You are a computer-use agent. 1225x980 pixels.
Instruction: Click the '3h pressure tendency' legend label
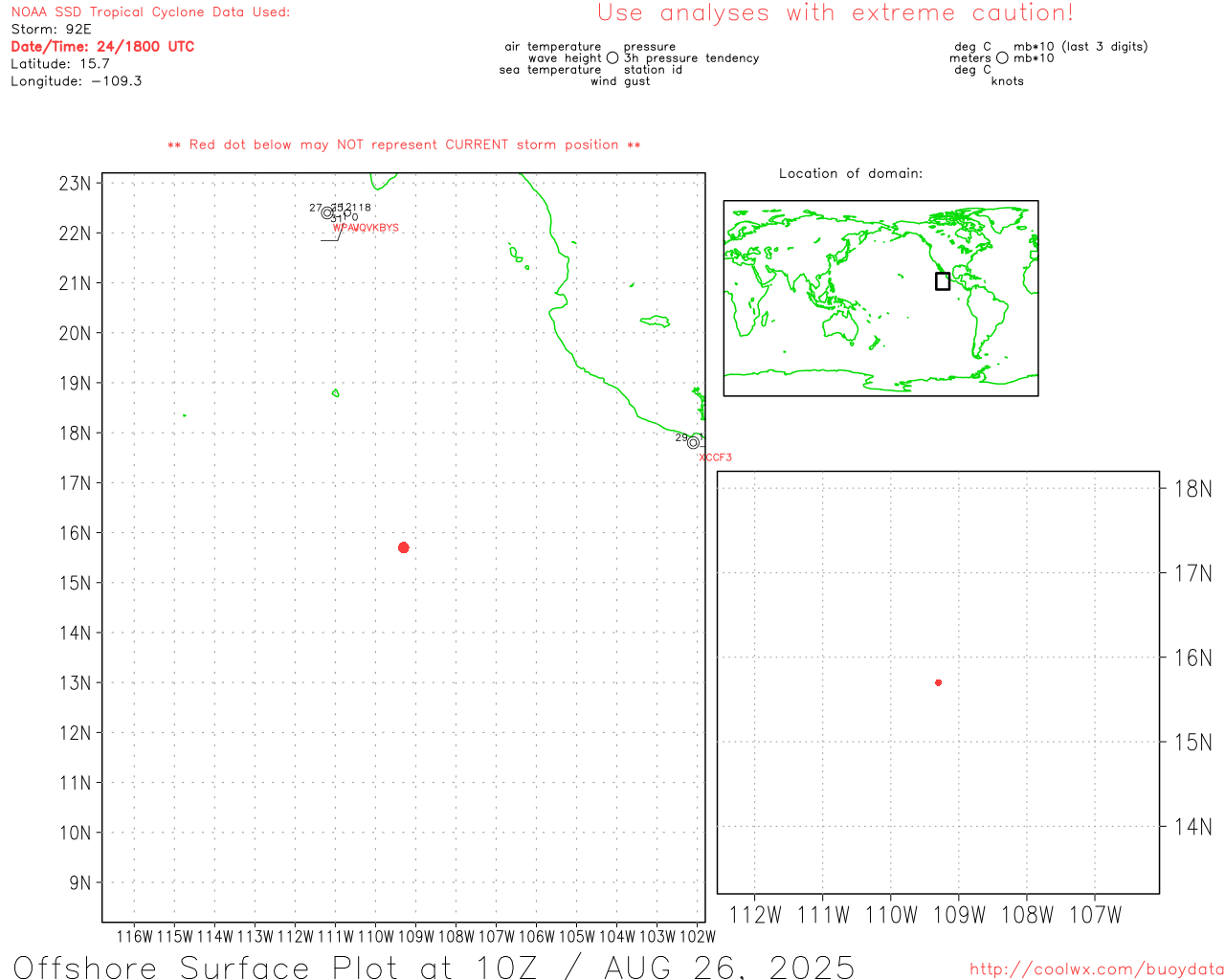[x=691, y=58]
